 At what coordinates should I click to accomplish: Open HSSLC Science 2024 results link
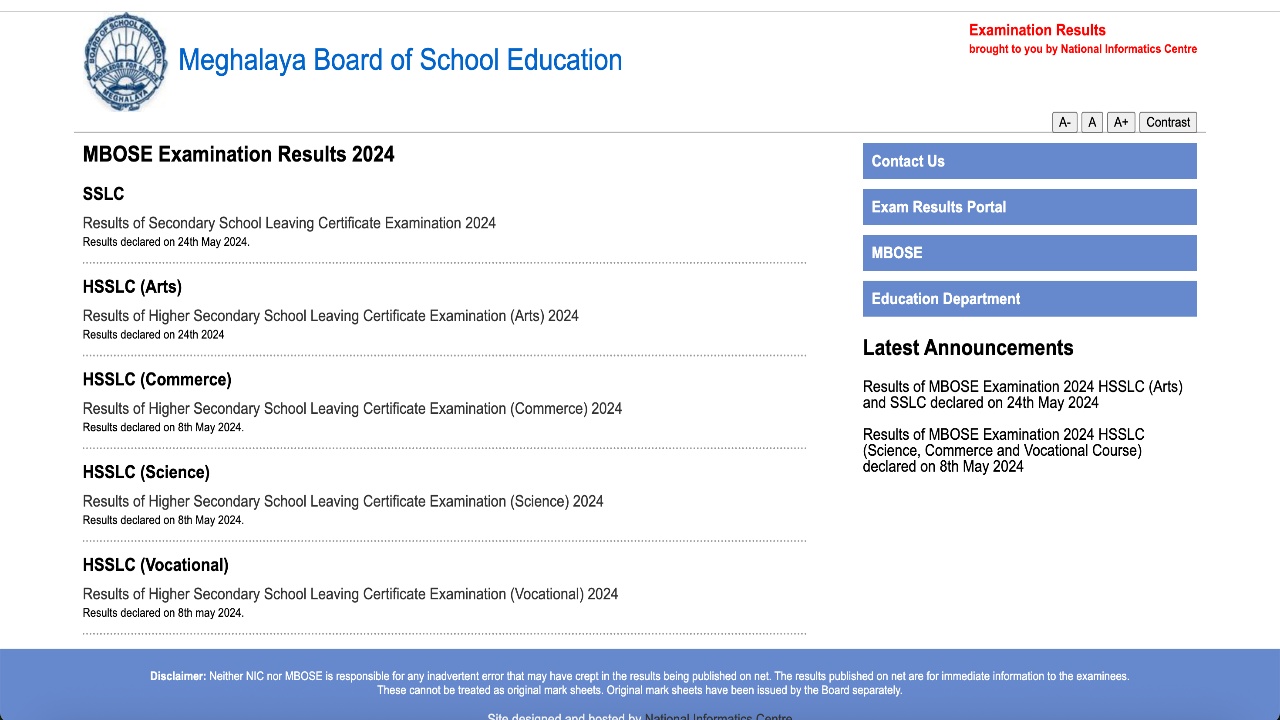[343, 502]
